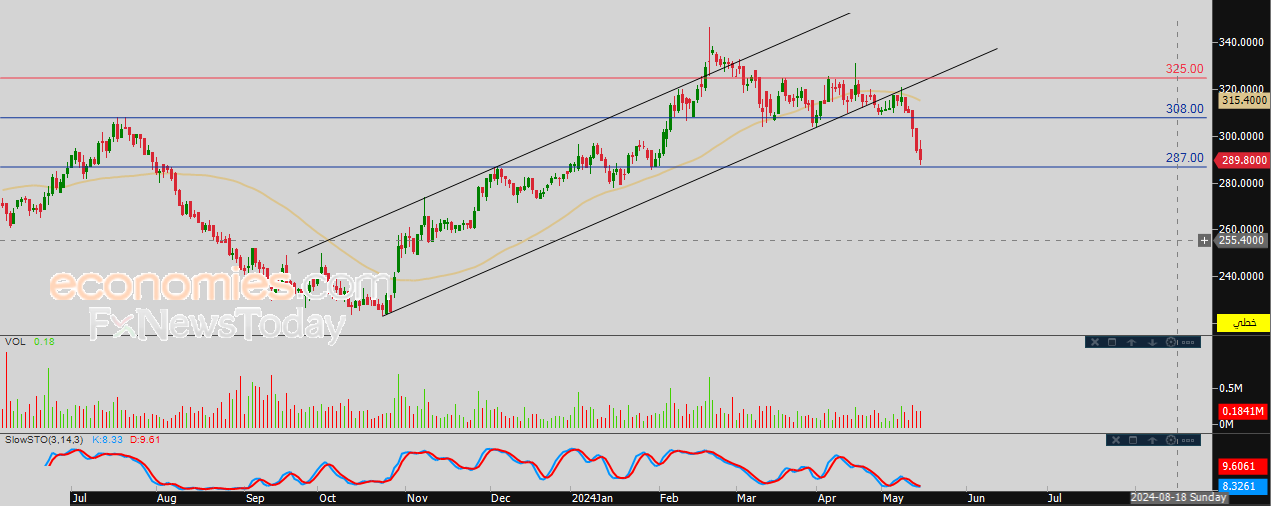
Task: Click the blue 8.3261 stochastic tag
Action: pyautogui.click(x=1244, y=485)
